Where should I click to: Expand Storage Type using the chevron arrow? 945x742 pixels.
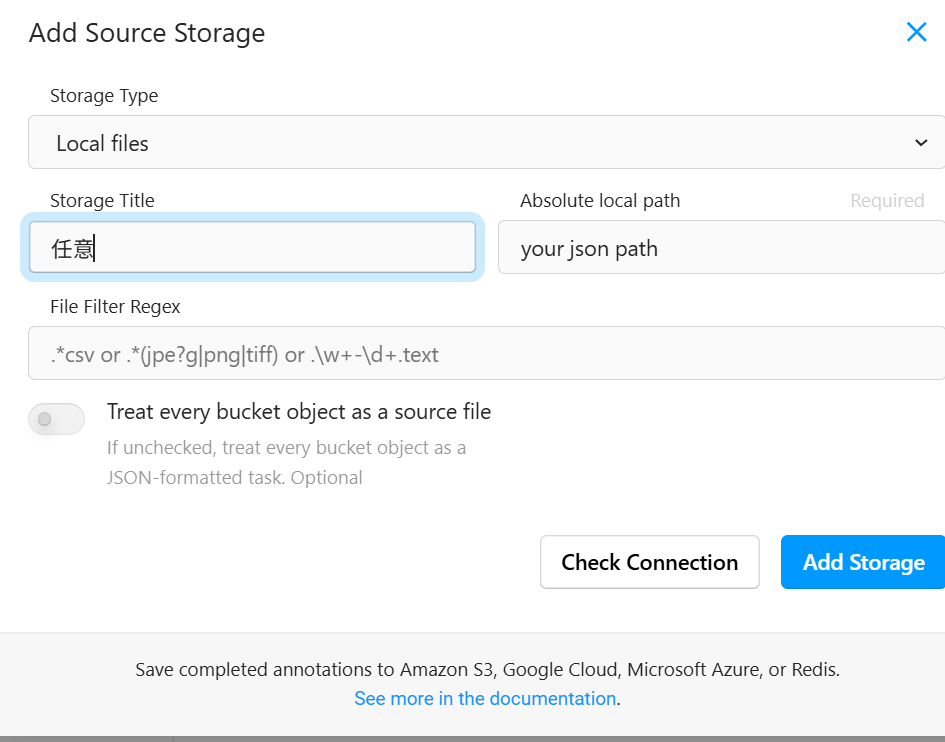(x=921, y=143)
